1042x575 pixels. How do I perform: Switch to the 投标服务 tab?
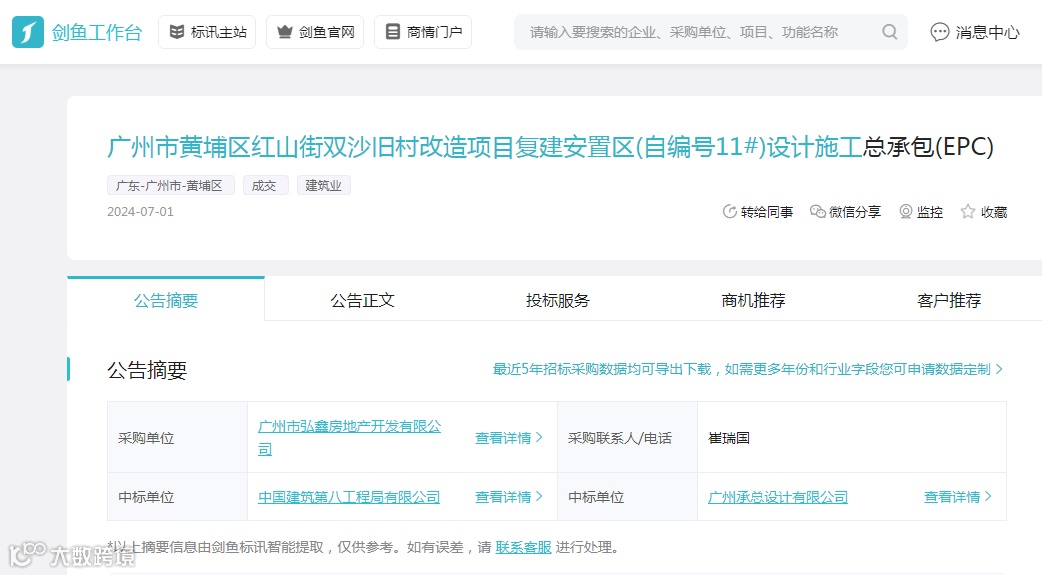click(x=558, y=300)
